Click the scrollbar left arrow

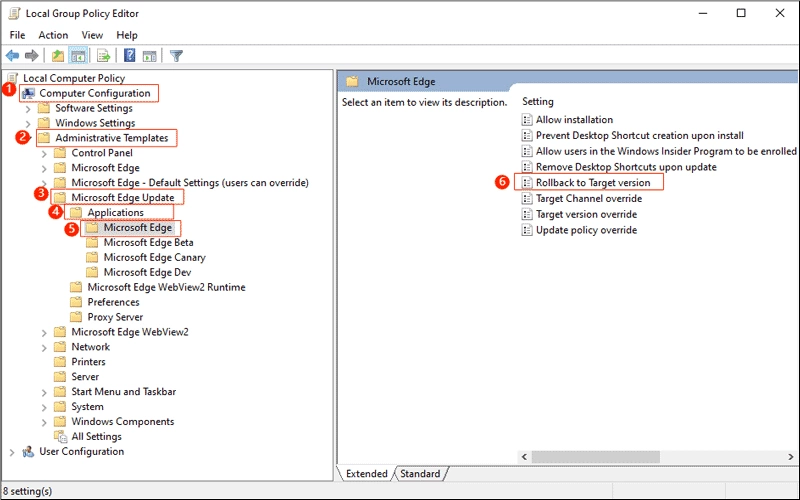pos(524,457)
